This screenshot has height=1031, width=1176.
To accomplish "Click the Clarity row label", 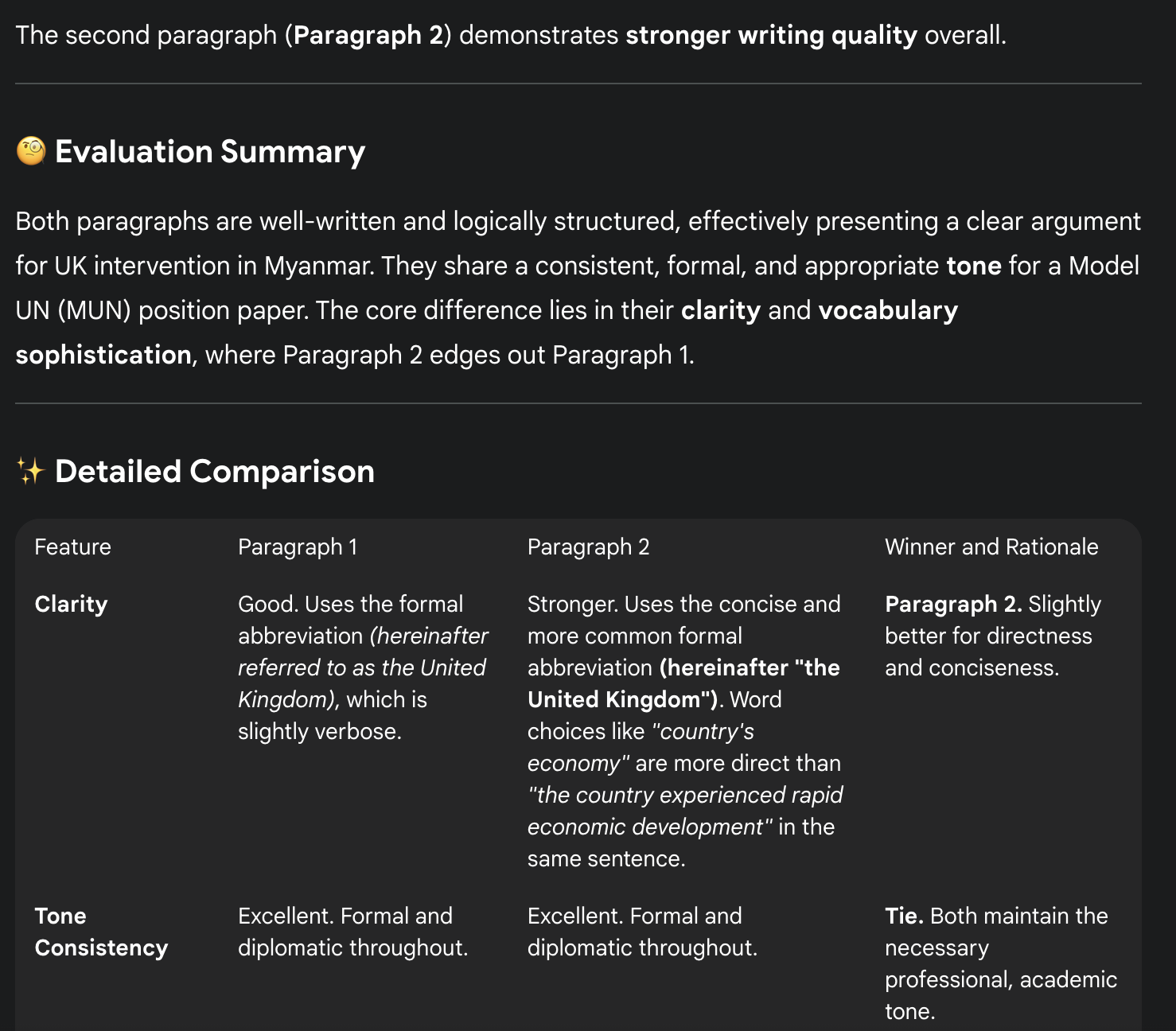I will (x=71, y=605).
